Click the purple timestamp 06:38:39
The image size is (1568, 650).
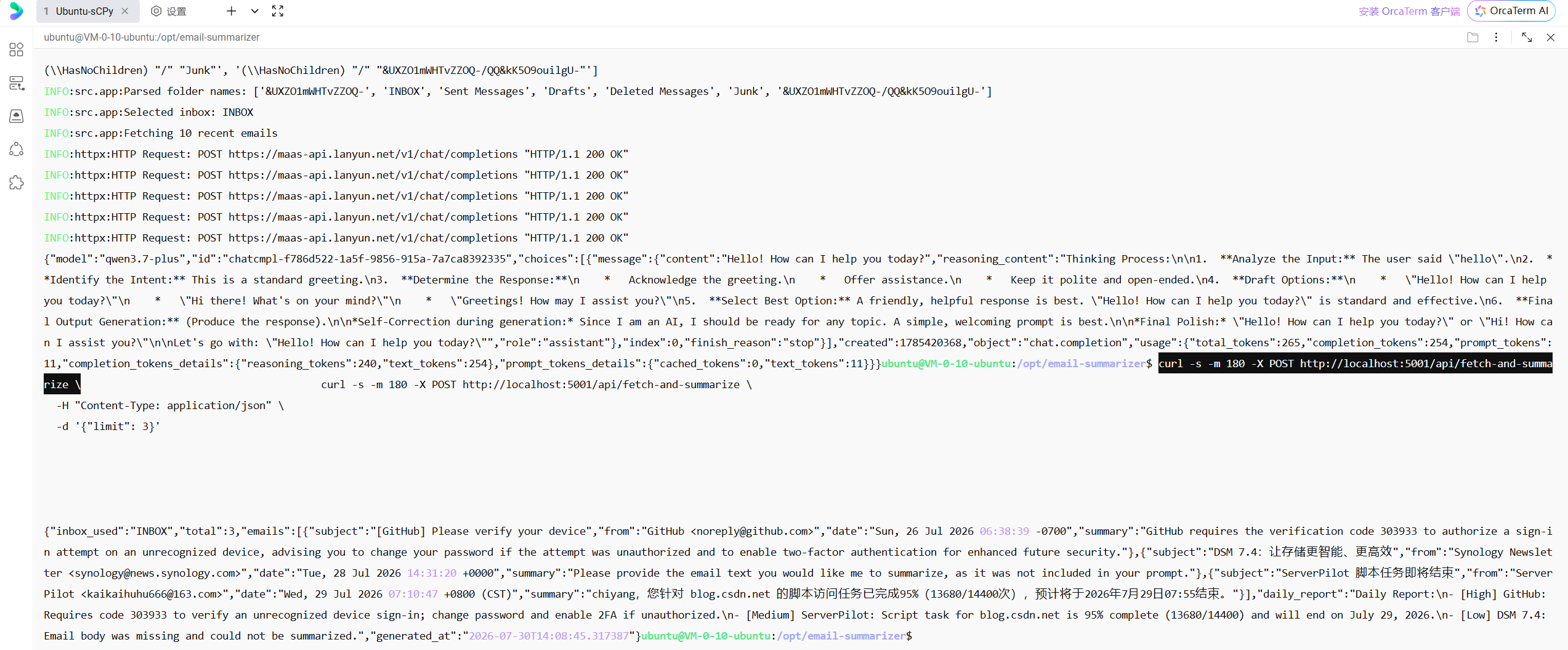tap(1004, 531)
